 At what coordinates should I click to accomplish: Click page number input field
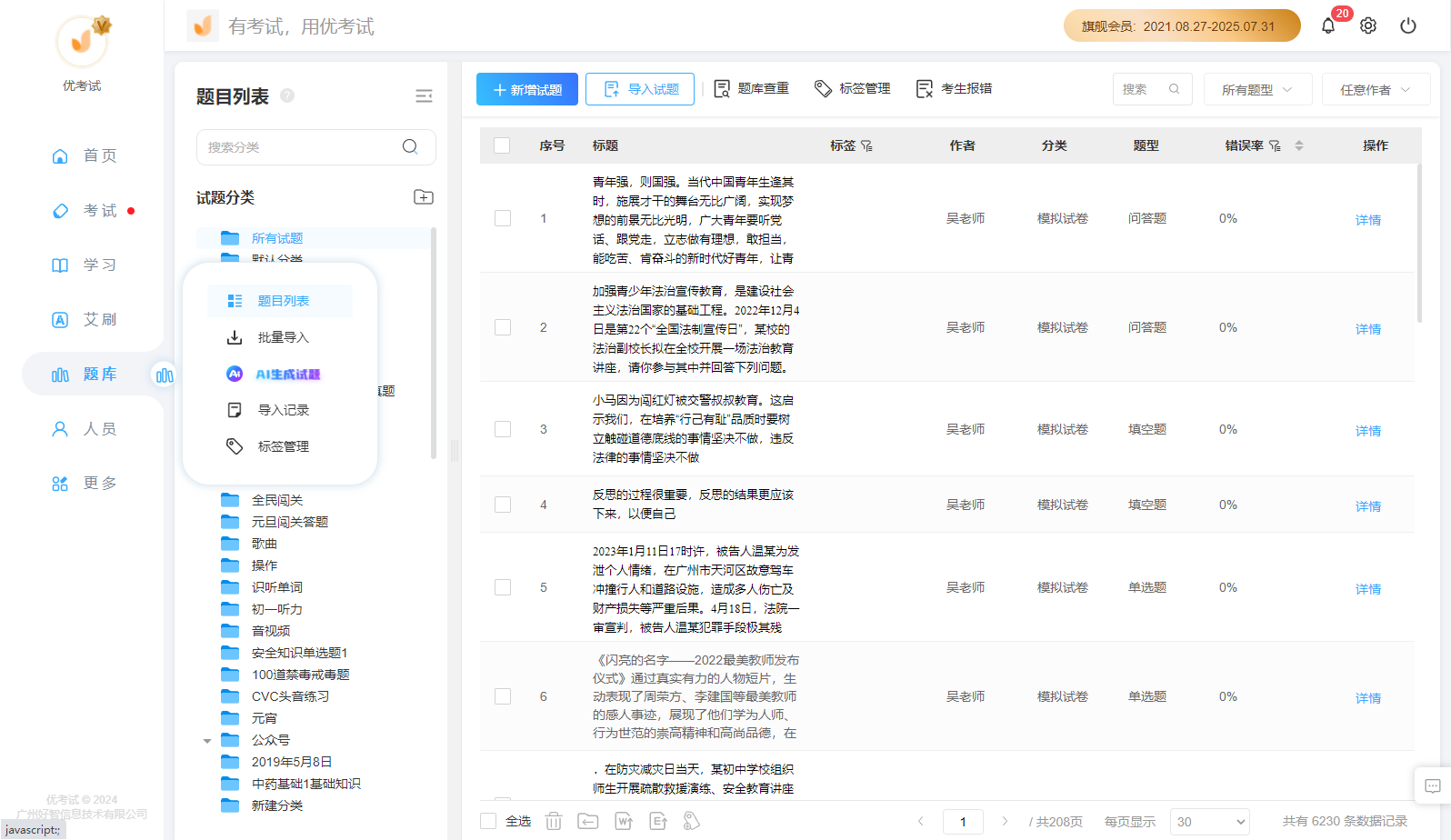[x=963, y=821]
